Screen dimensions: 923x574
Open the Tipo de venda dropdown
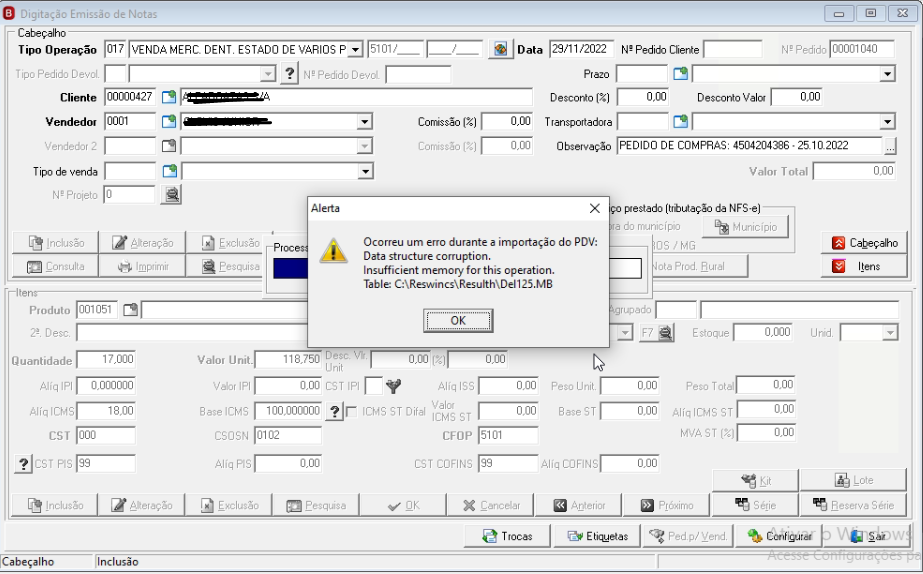tap(366, 171)
